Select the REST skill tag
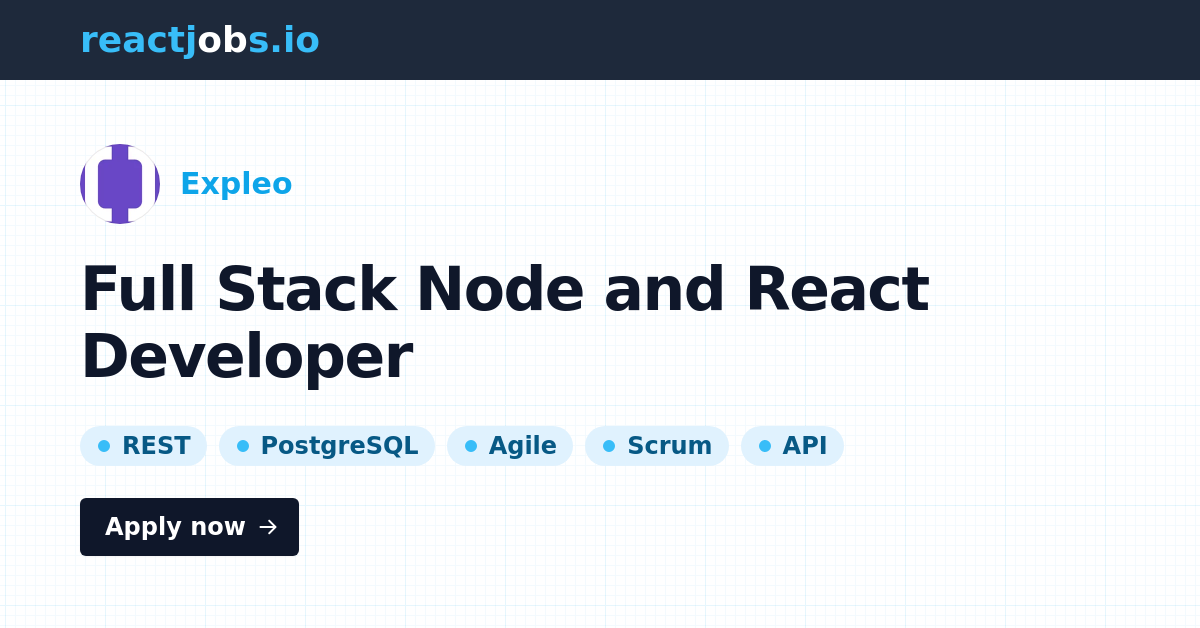 tap(143, 446)
